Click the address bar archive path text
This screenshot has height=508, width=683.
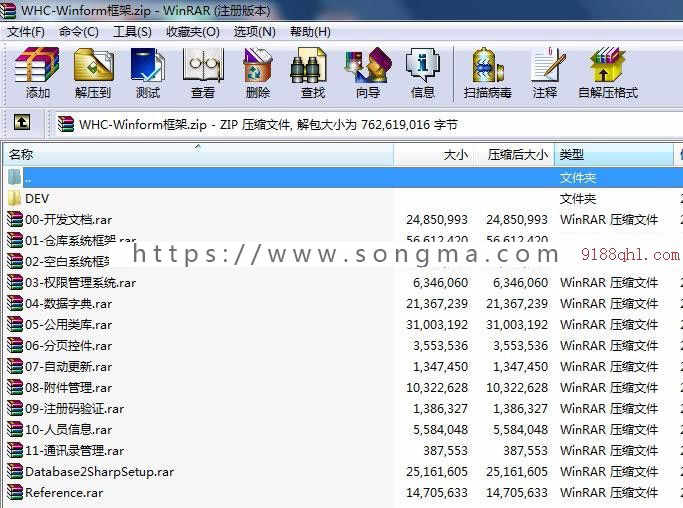268,125
